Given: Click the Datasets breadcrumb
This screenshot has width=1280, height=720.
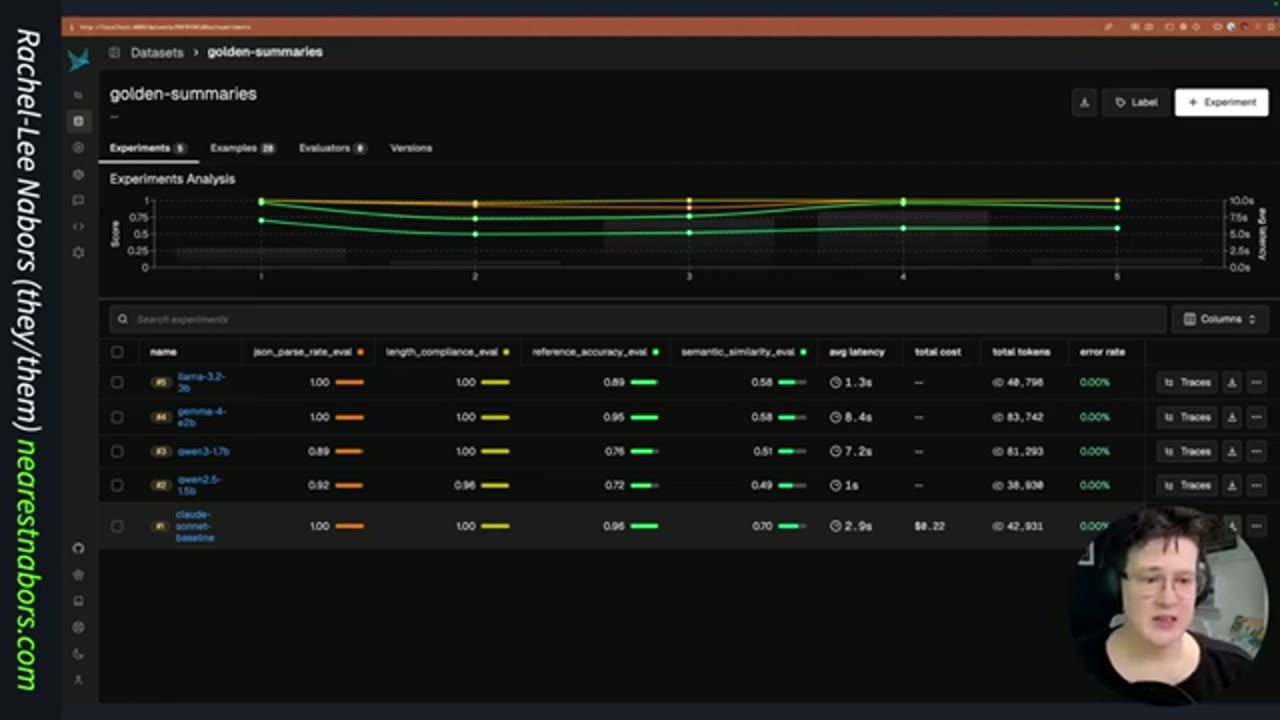Looking at the screenshot, I should (157, 52).
